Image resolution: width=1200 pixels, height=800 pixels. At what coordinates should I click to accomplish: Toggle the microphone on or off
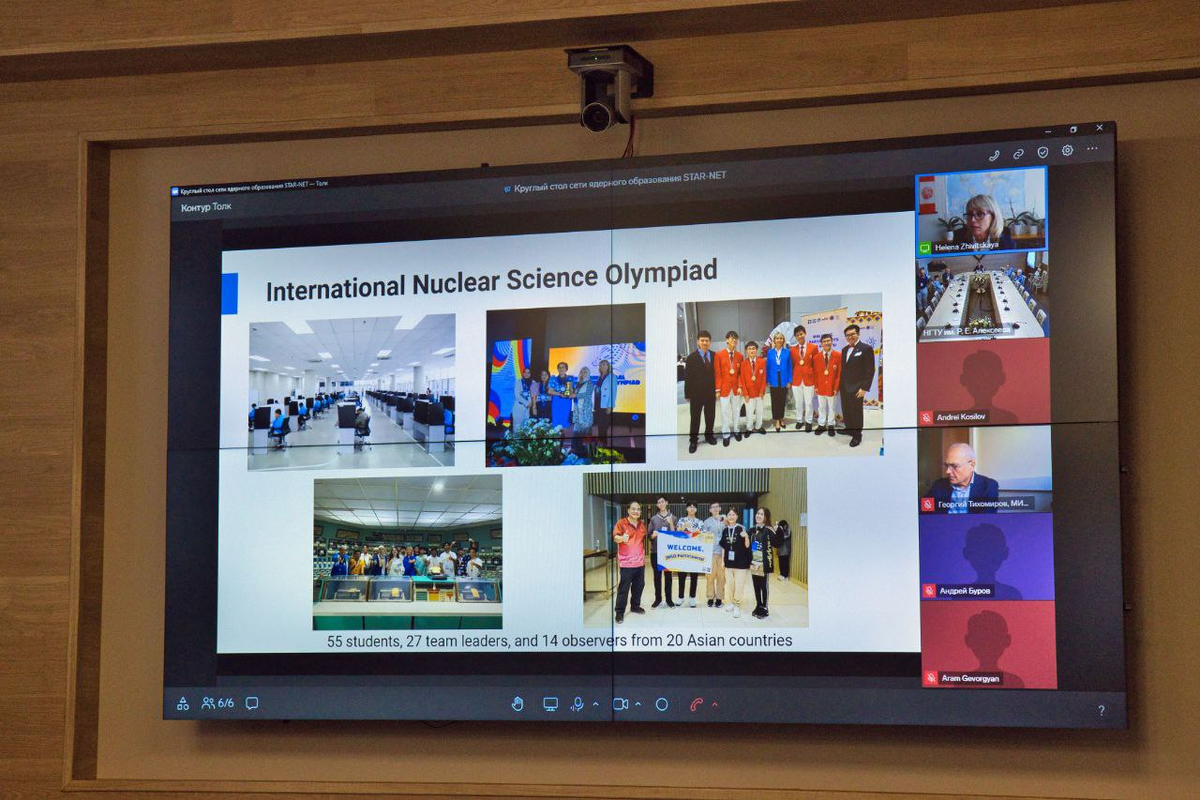(577, 704)
